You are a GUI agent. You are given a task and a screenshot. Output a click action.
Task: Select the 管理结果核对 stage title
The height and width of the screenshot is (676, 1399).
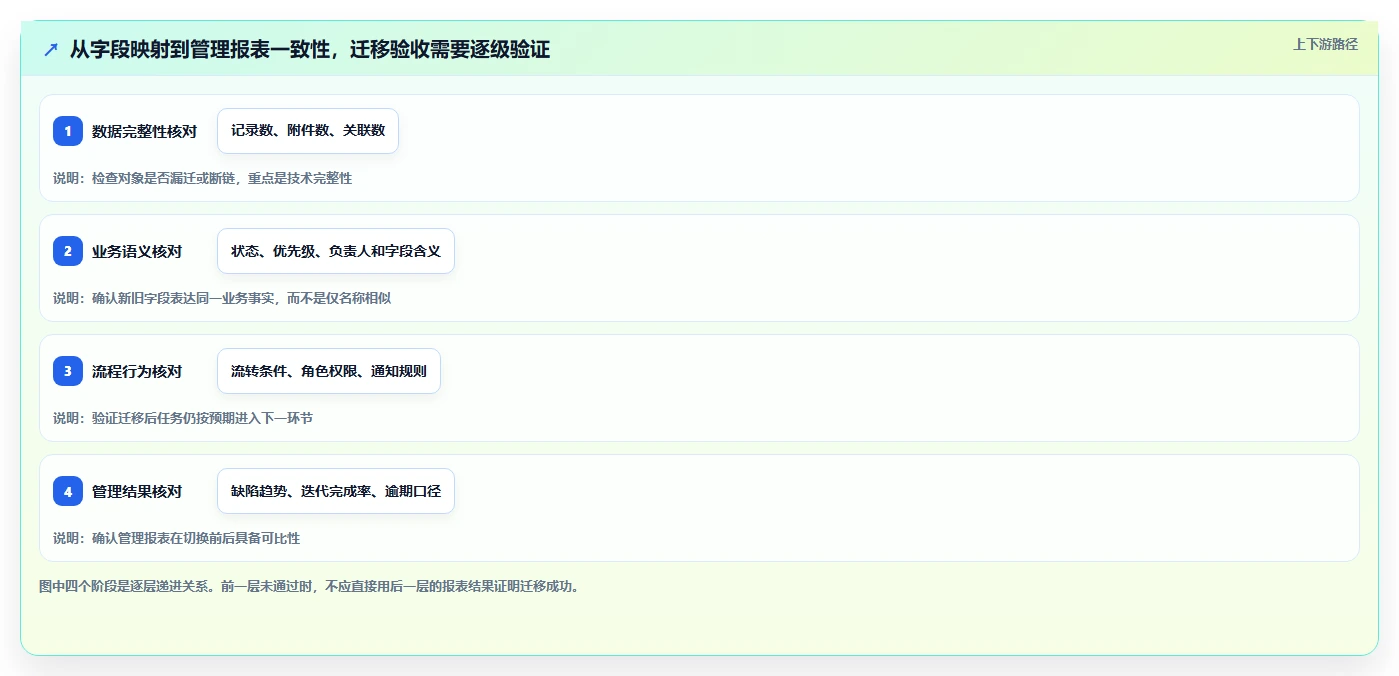click(x=137, y=491)
